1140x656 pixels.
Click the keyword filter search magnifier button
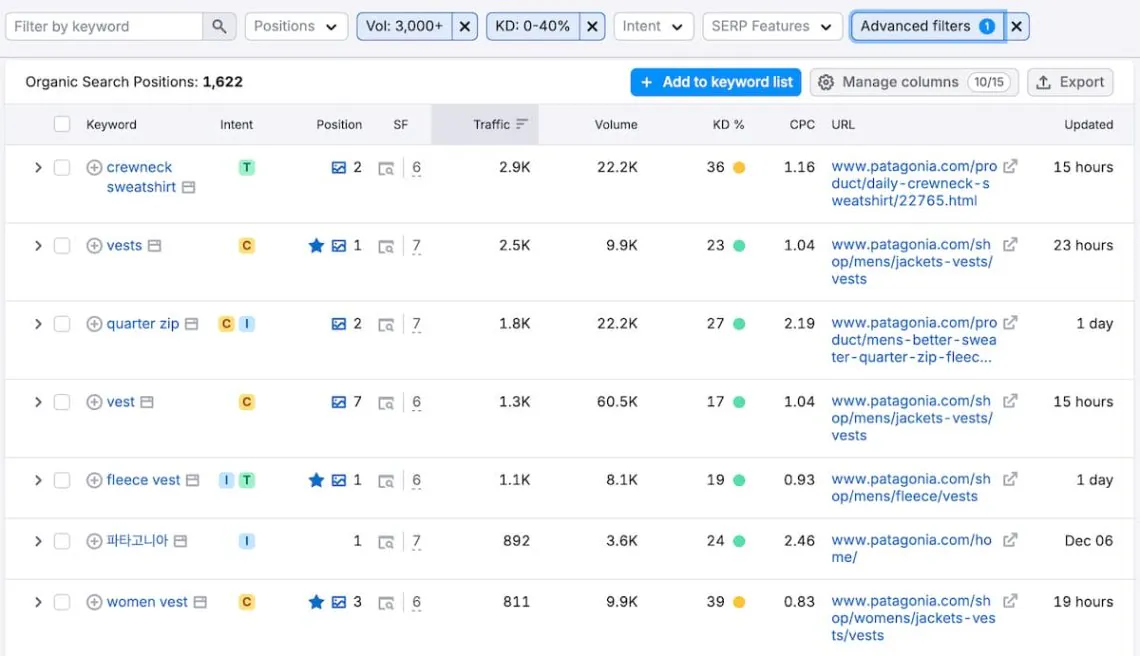[219, 26]
